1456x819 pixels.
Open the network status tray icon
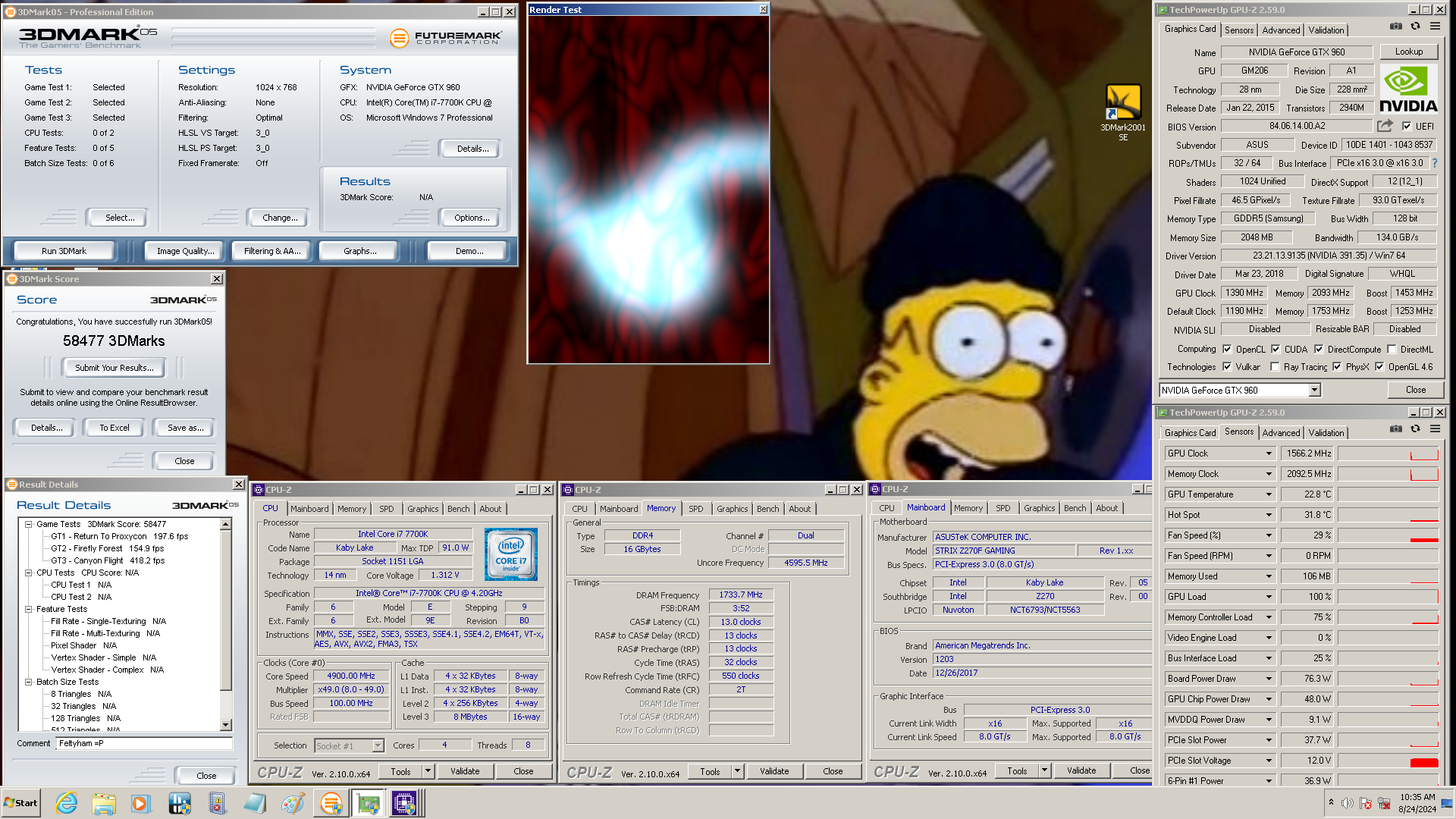coord(1384,803)
